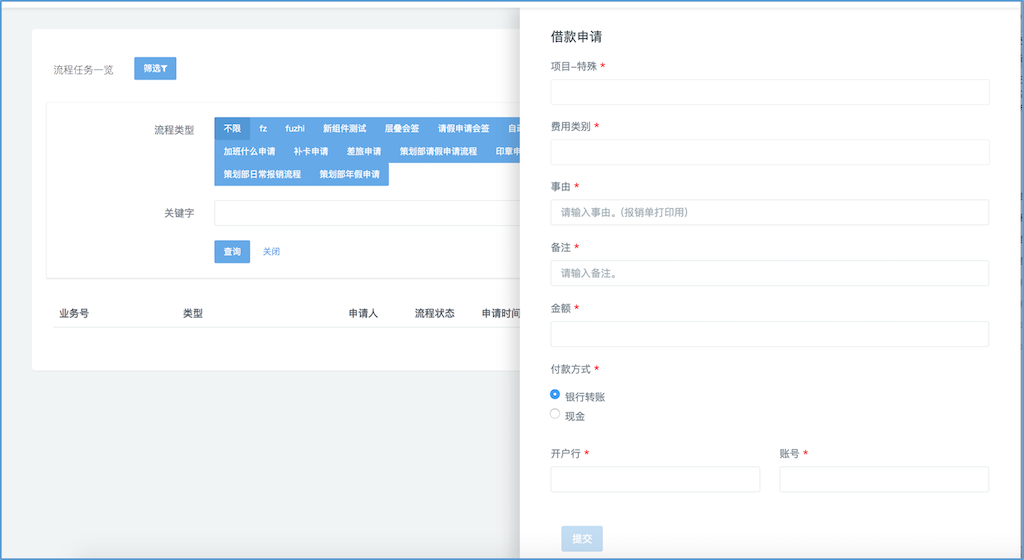Screen dimensions: 1024x560
Task: Select the fz process type tag
Action: click(263, 129)
